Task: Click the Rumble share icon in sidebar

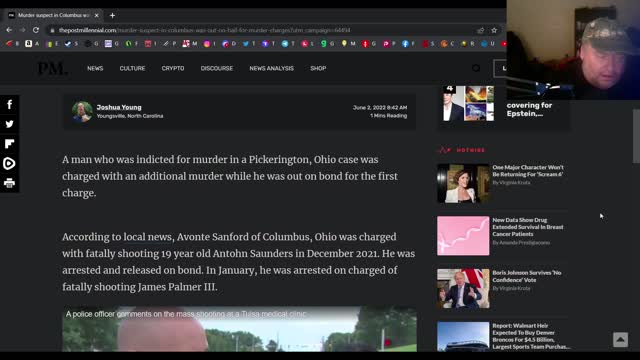Action: point(9,164)
